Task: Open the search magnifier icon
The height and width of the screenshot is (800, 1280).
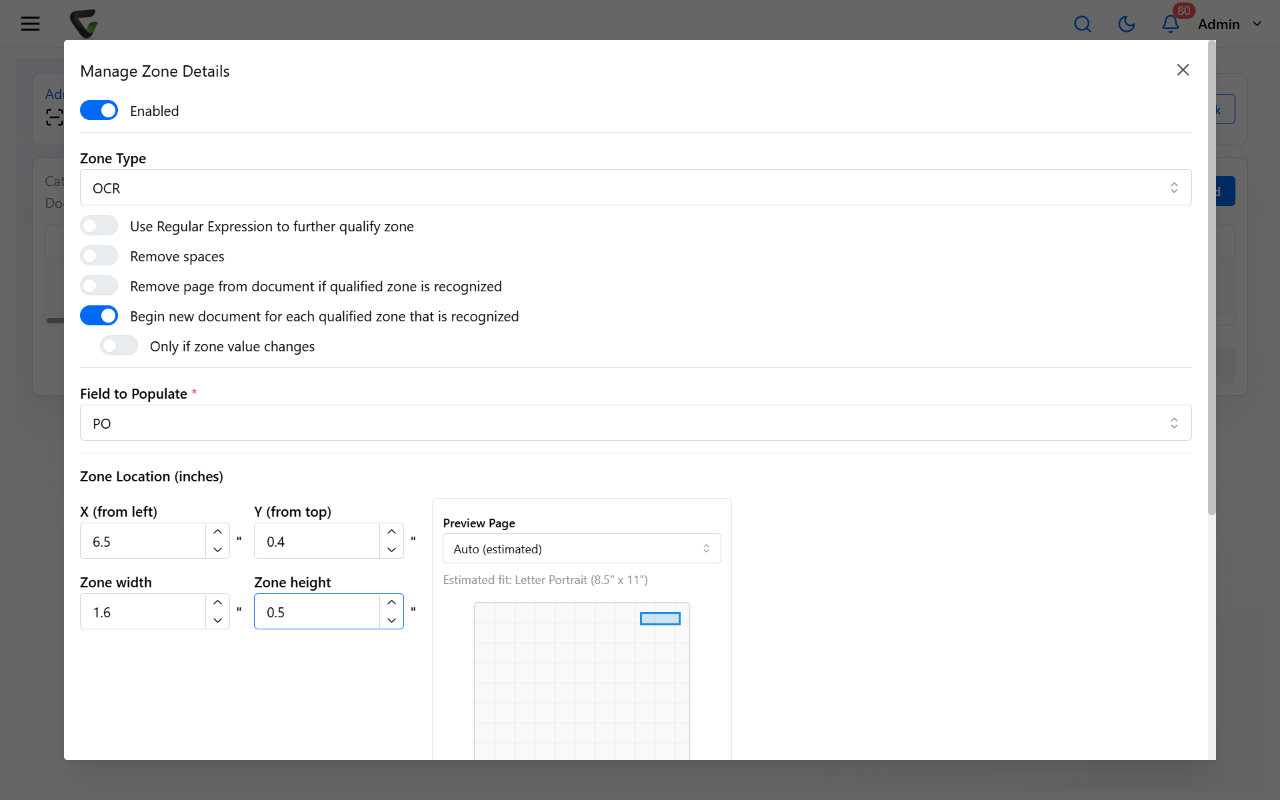Action: tap(1082, 24)
